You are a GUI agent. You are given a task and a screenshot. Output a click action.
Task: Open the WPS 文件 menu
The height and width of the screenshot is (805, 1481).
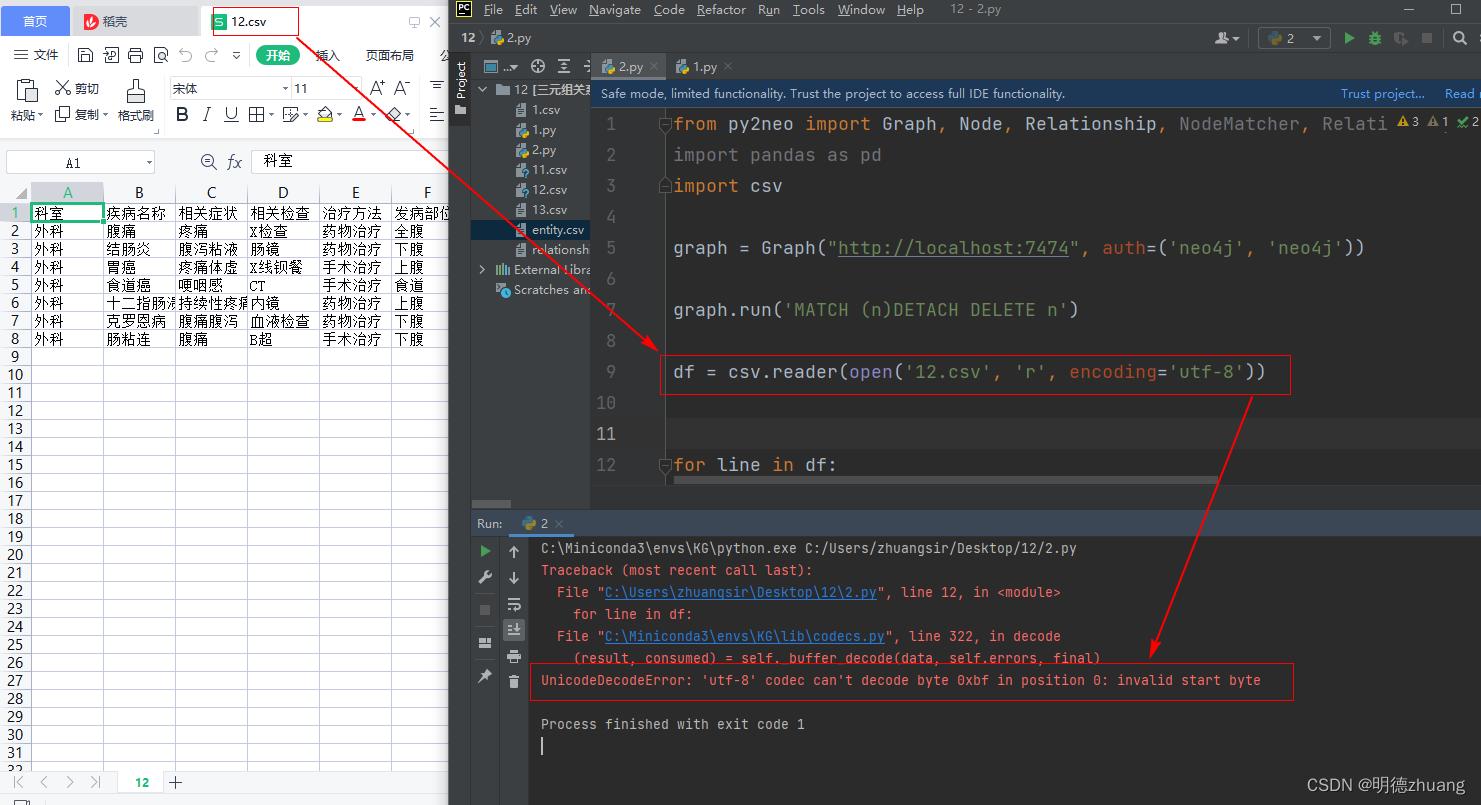click(x=37, y=55)
